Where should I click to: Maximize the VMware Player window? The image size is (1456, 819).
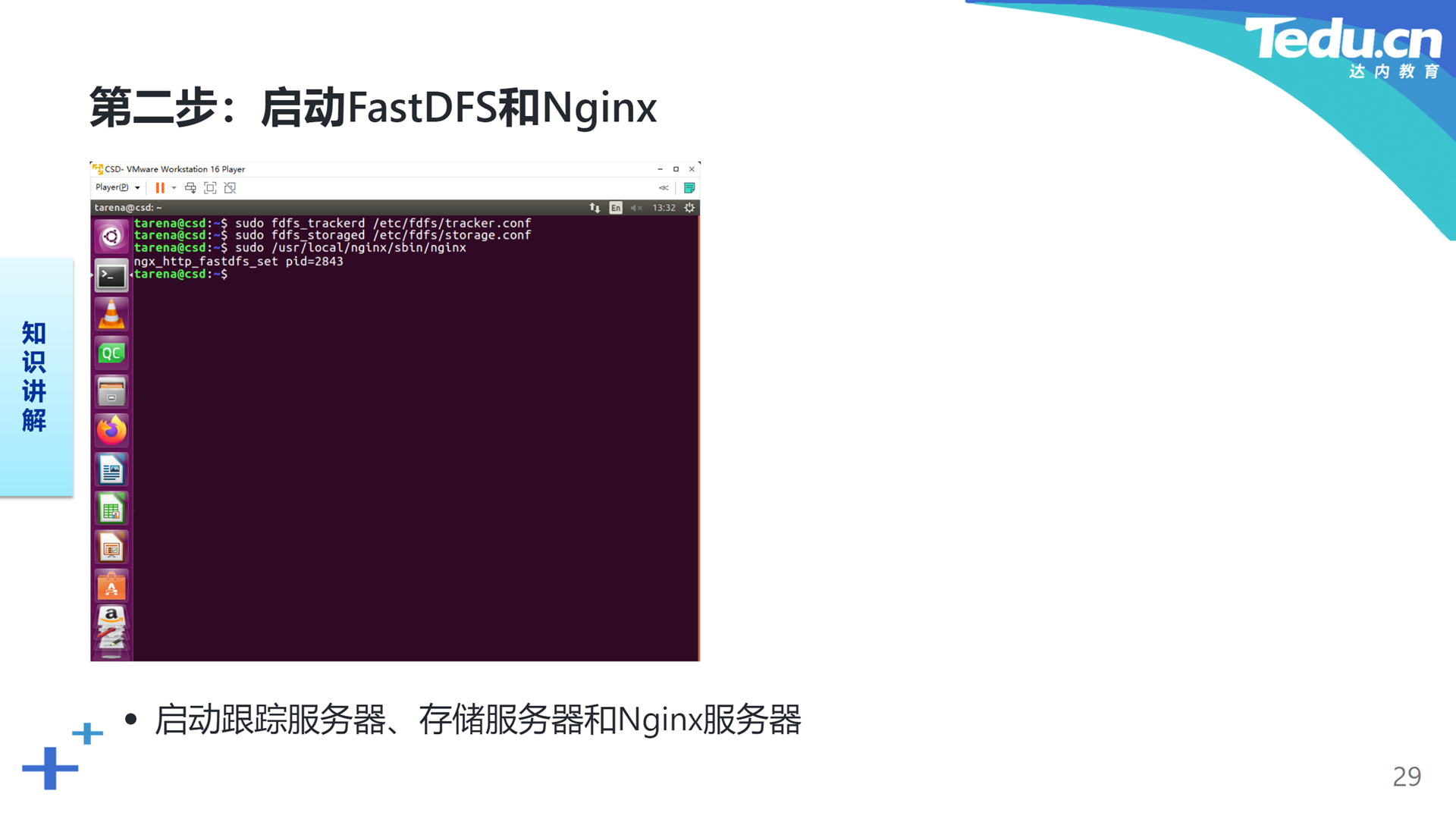(676, 169)
